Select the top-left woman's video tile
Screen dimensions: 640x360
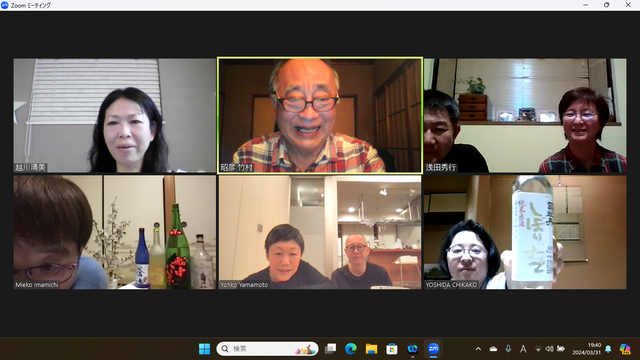click(x=115, y=116)
